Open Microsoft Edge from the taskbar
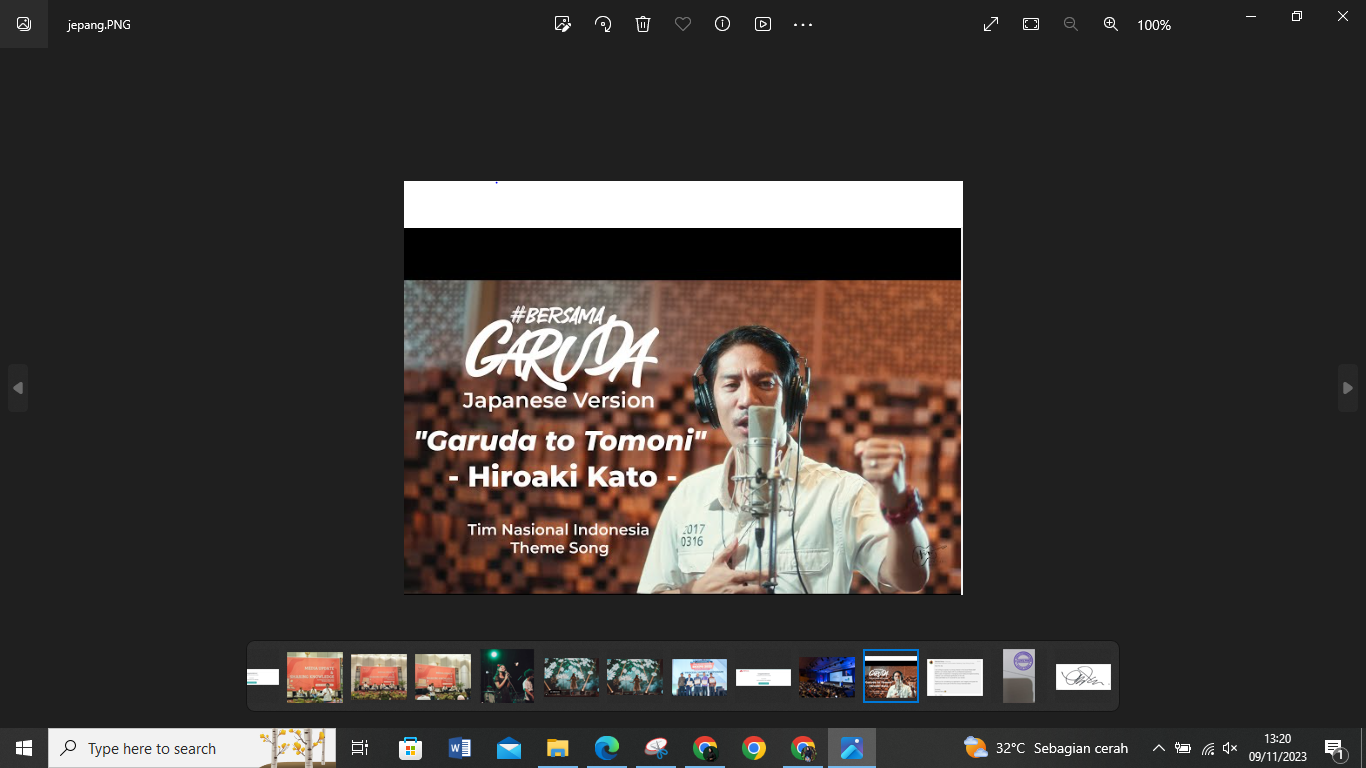1366x768 pixels. pos(607,748)
